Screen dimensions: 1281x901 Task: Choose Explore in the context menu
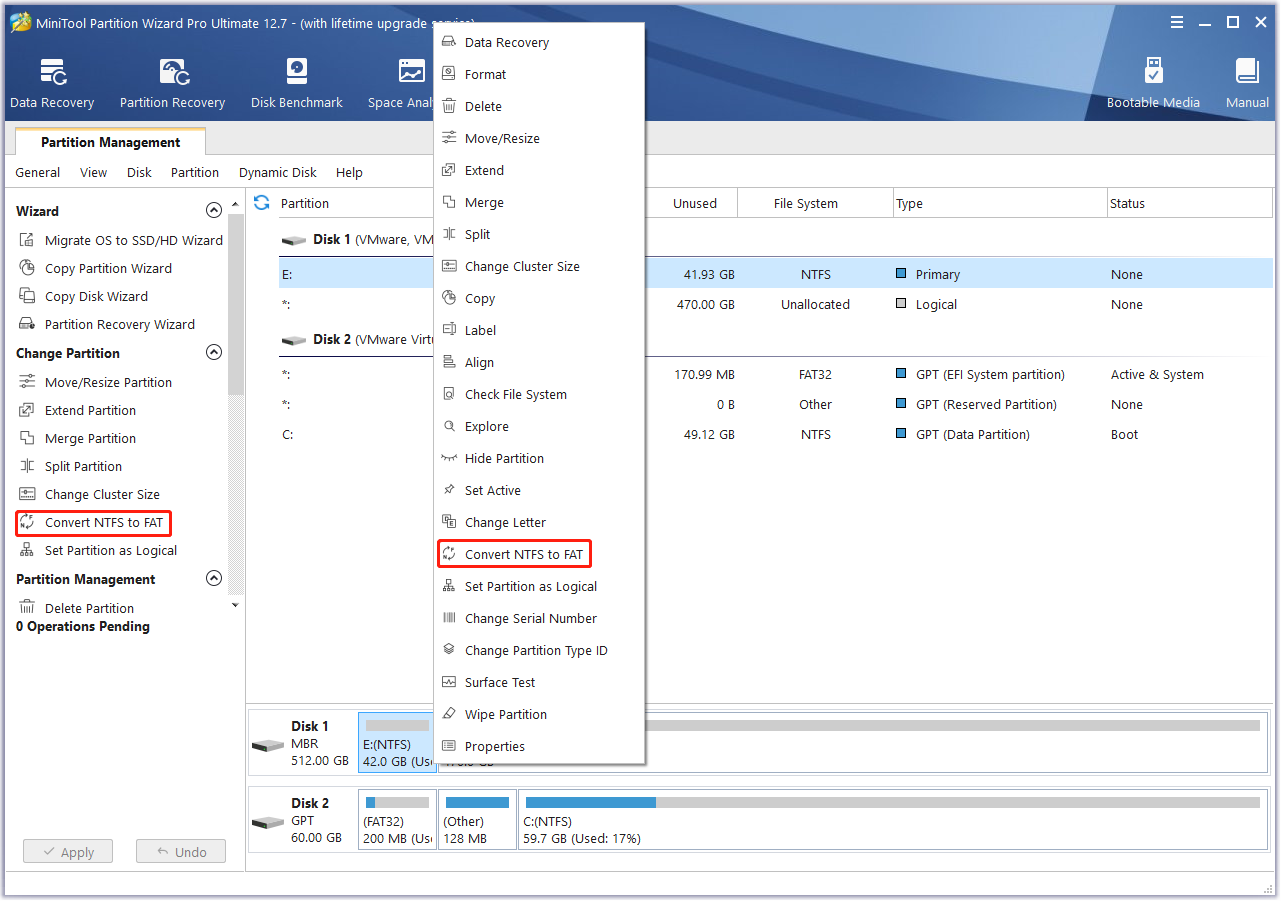(539, 426)
